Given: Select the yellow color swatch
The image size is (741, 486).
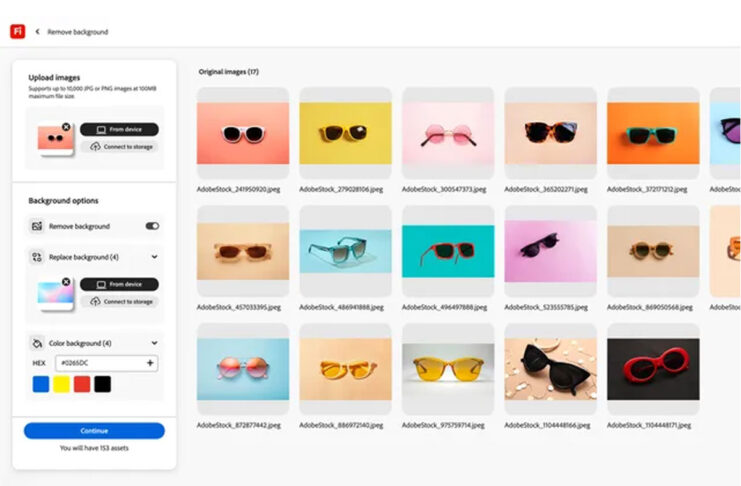Looking at the screenshot, I should 61,384.
